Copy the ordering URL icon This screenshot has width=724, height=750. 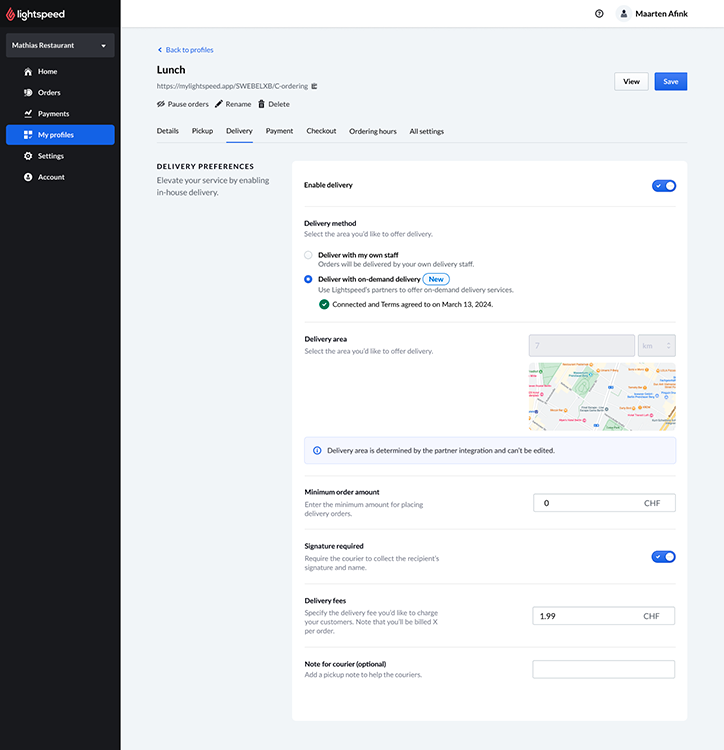[x=314, y=87]
